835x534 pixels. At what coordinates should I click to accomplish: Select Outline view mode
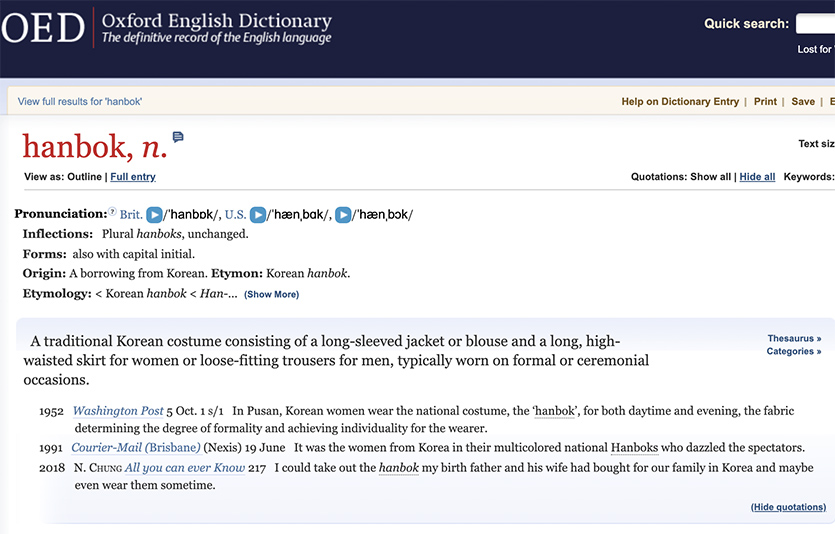pyautogui.click(x=84, y=177)
